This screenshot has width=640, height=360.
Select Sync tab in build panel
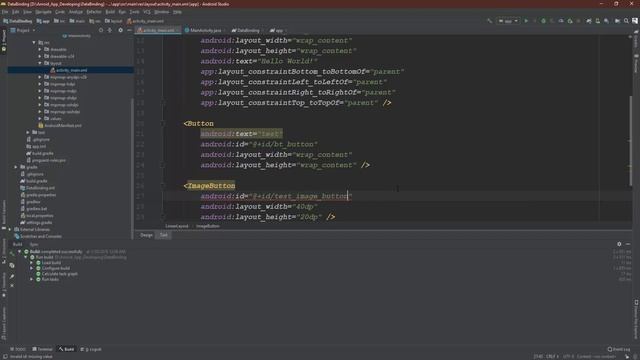[34, 244]
